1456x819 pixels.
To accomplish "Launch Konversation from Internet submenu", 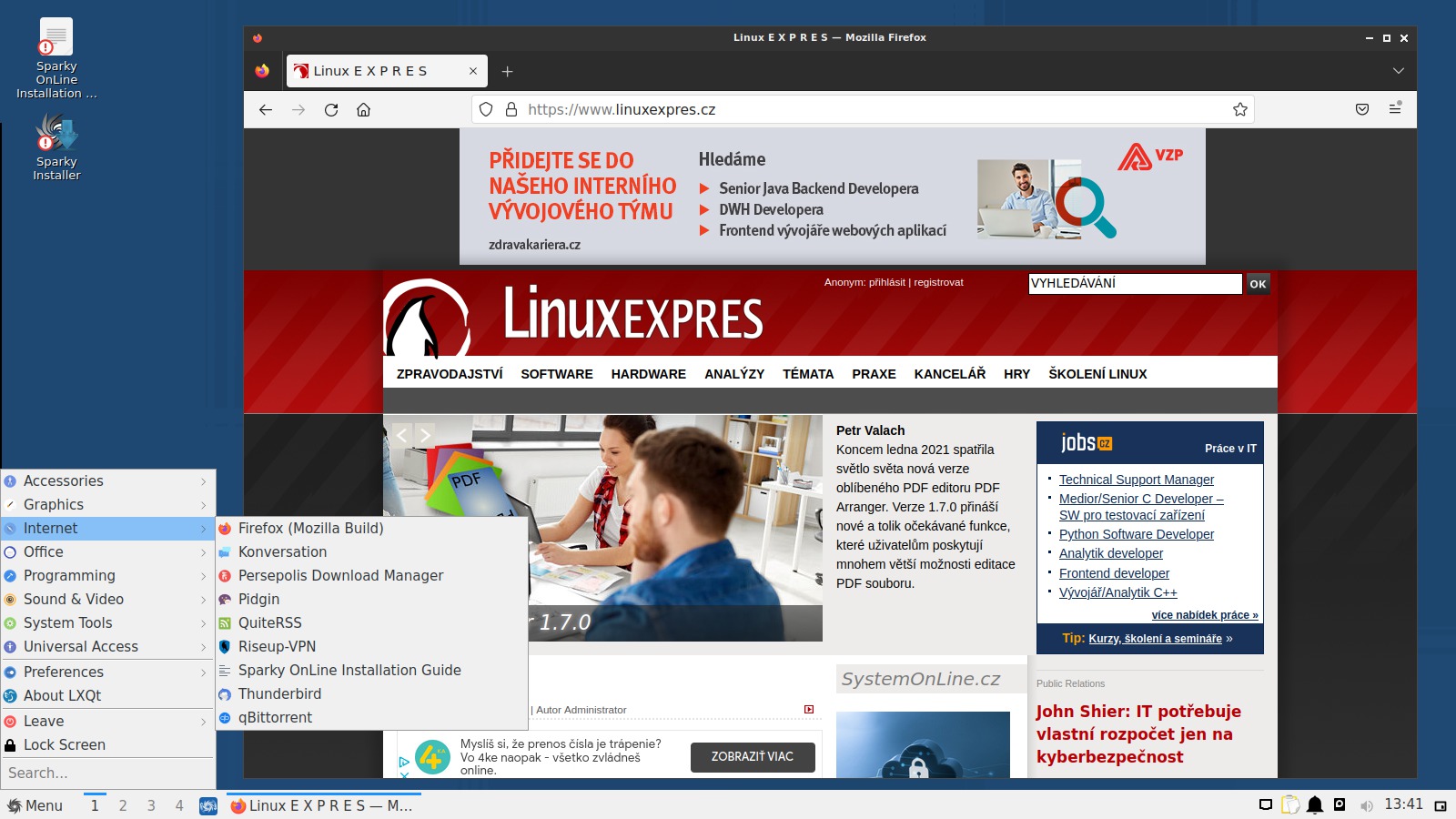I will point(371,551).
